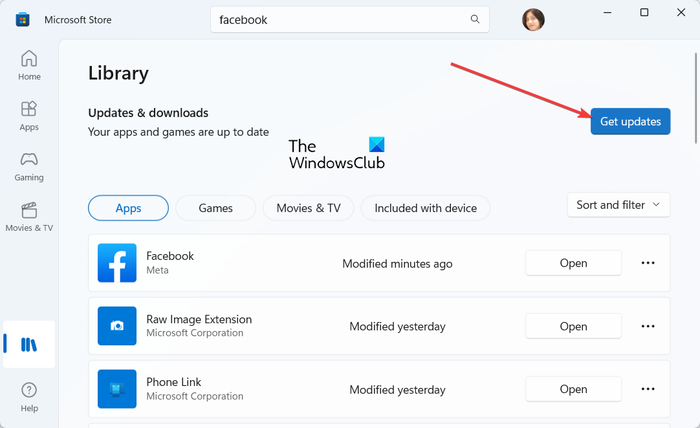Click 'Modified yesterday' in Raw Image Extension row
This screenshot has height=428, width=700.
coord(397,327)
